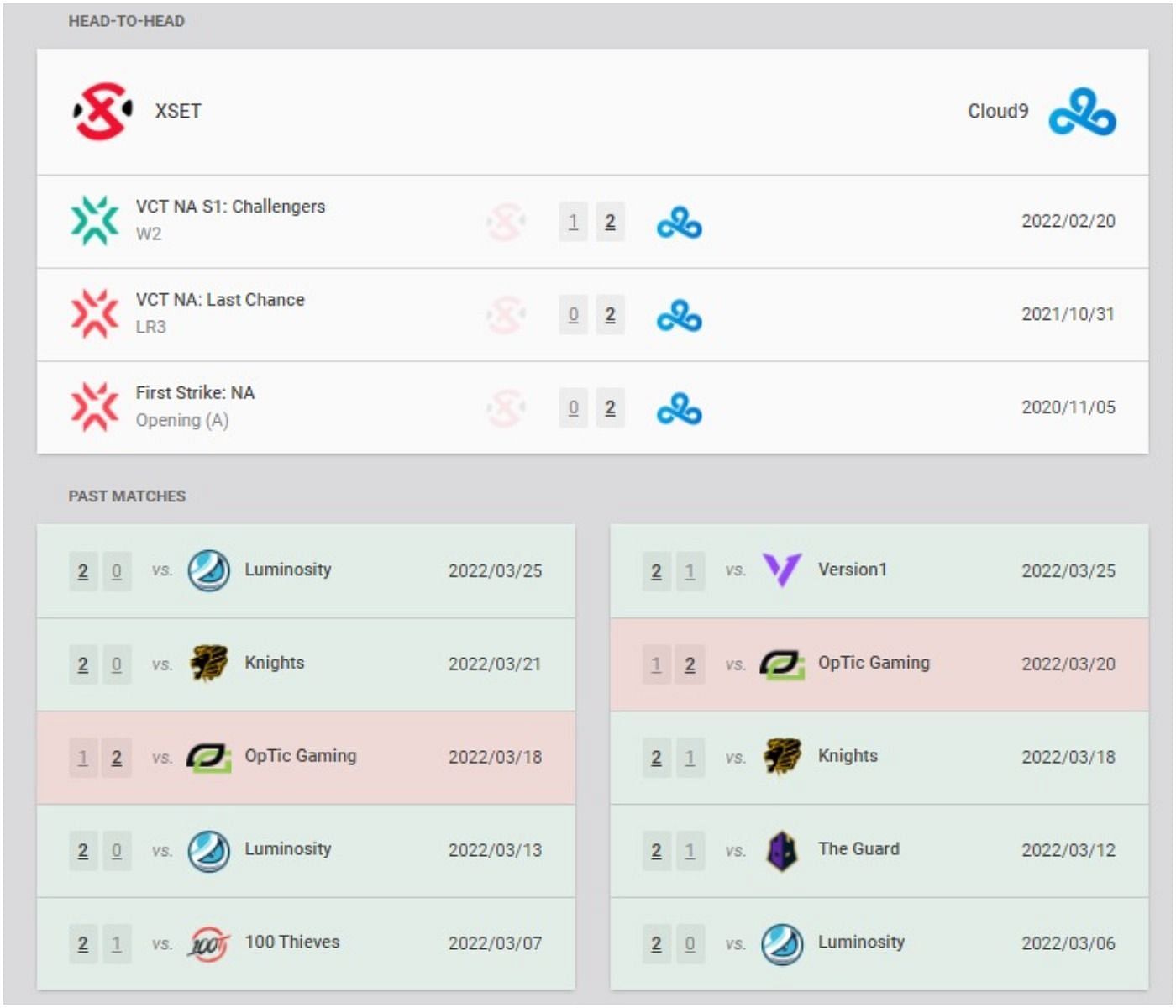Image resolution: width=1176 pixels, height=1008 pixels.
Task: Click The Guard logo in 2022/03/12 match
Action: (x=782, y=851)
